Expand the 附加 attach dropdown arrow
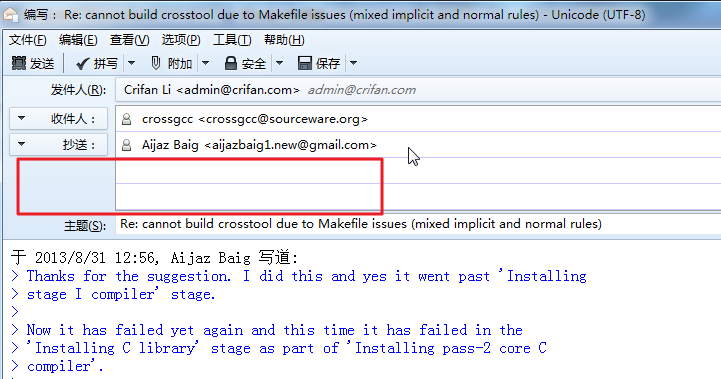 [206, 63]
